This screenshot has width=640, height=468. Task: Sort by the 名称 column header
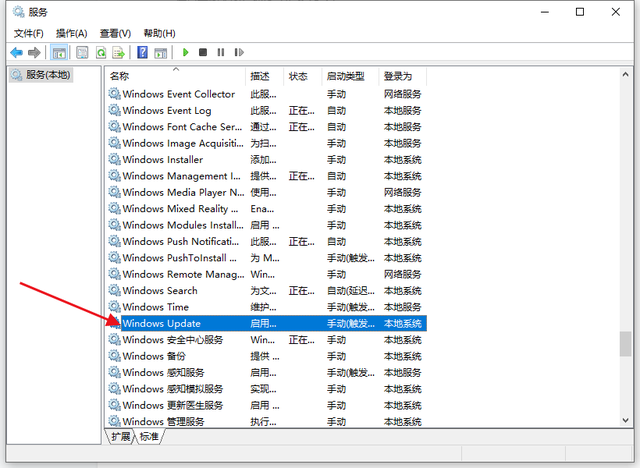pyautogui.click(x=176, y=76)
